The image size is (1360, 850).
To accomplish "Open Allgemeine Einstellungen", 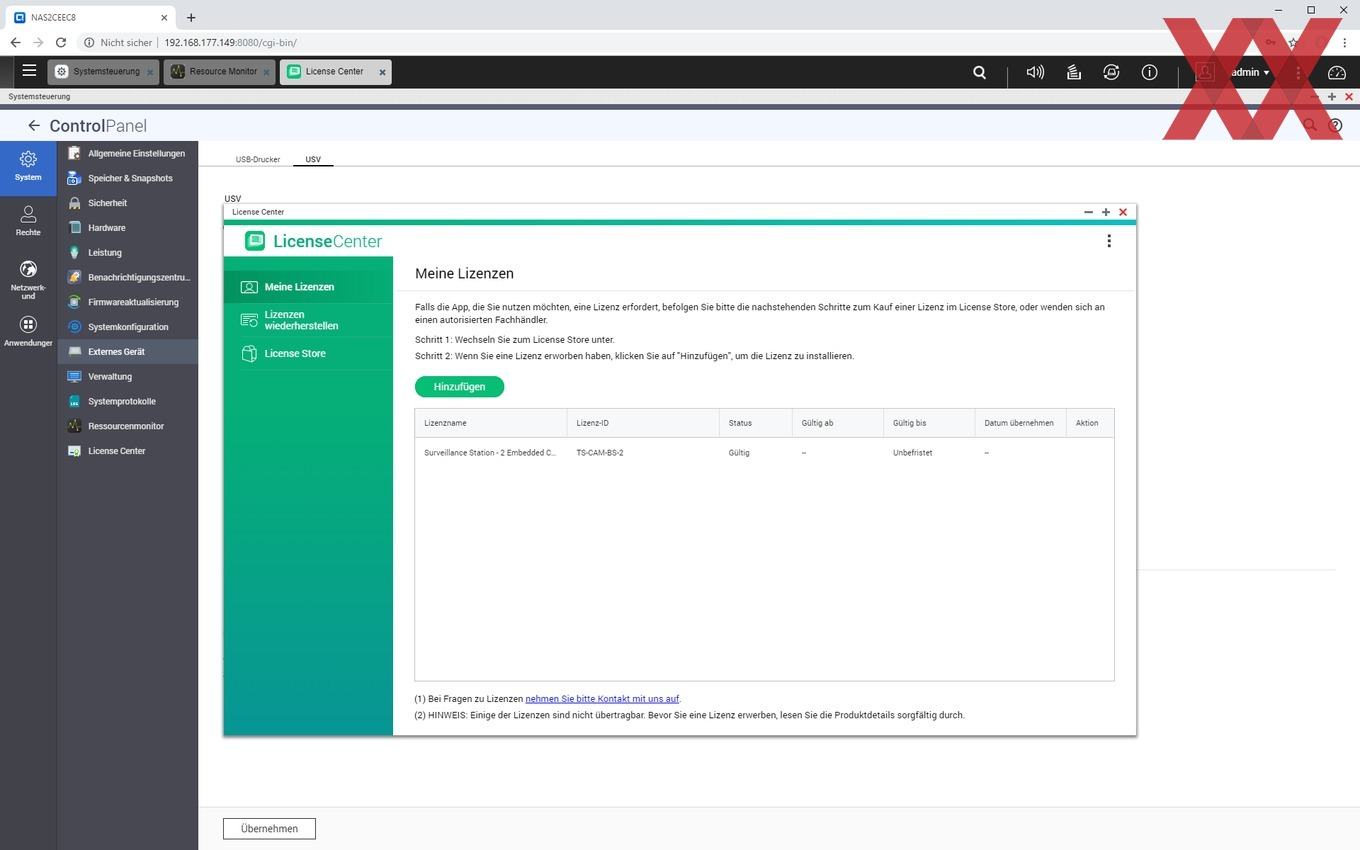I will (127, 153).
